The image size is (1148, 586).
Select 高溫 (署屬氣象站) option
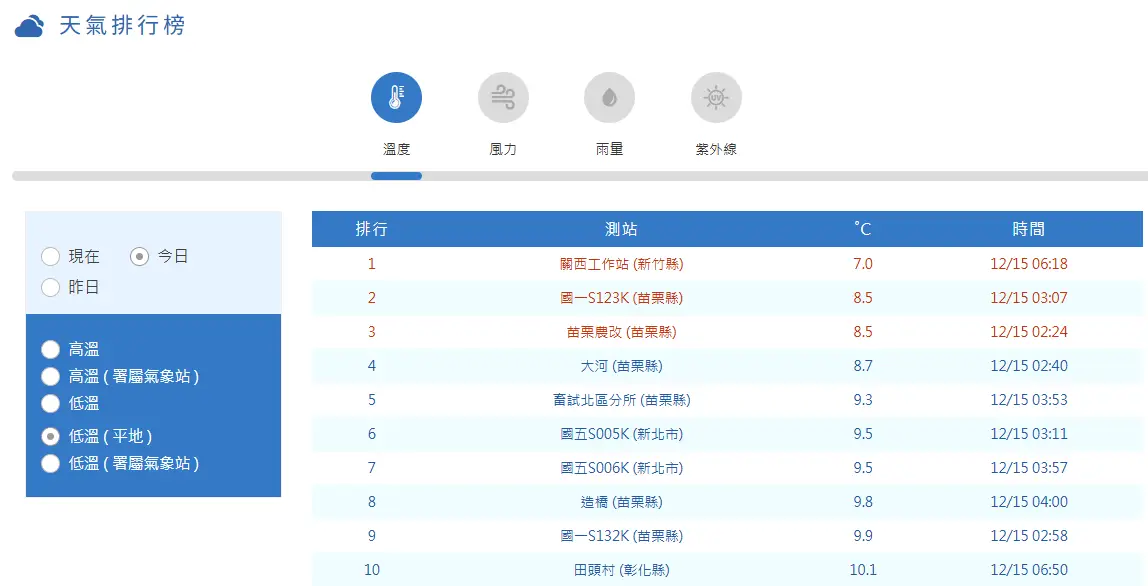point(50,377)
